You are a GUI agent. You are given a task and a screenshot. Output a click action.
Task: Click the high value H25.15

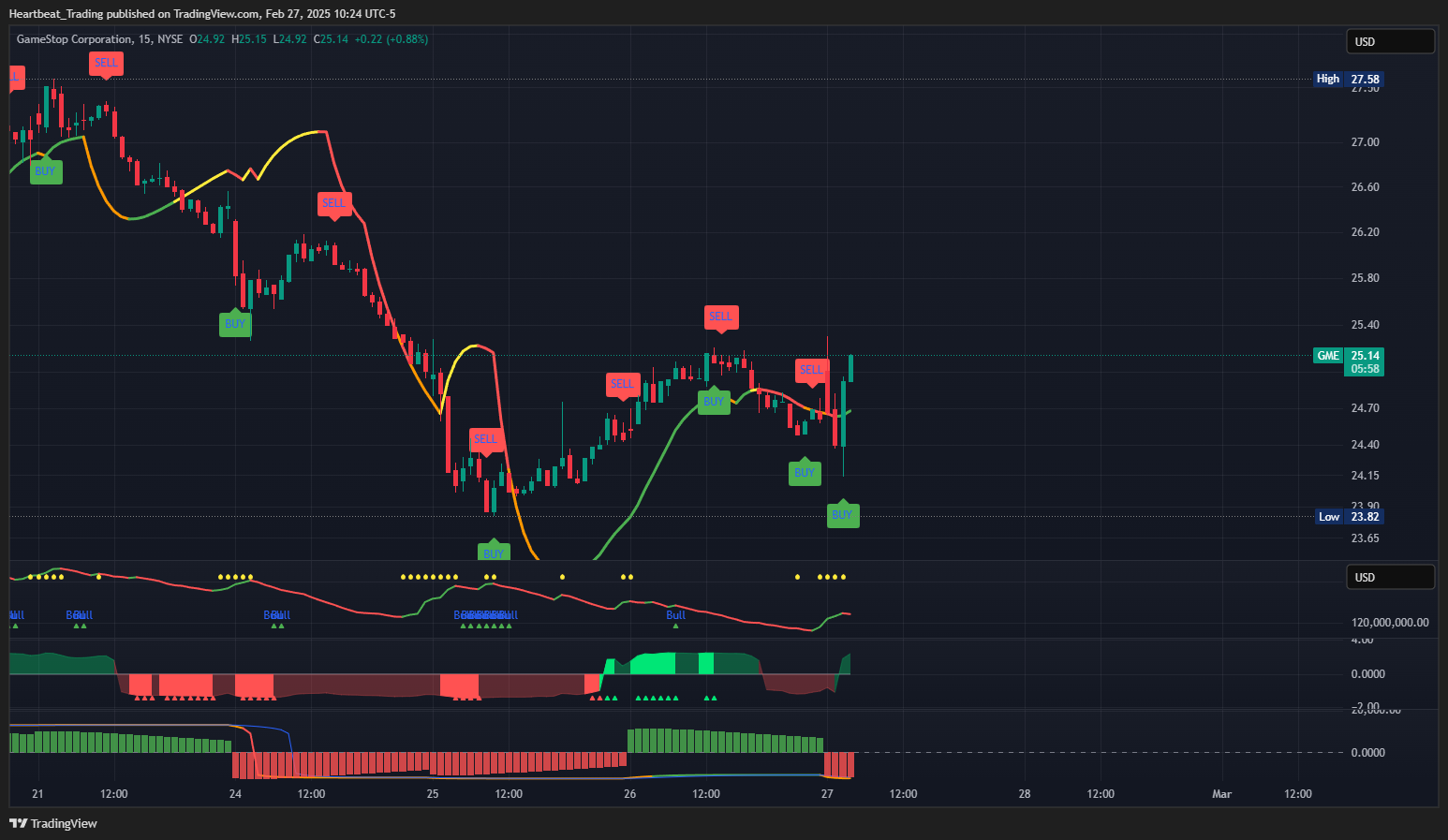click(x=249, y=39)
